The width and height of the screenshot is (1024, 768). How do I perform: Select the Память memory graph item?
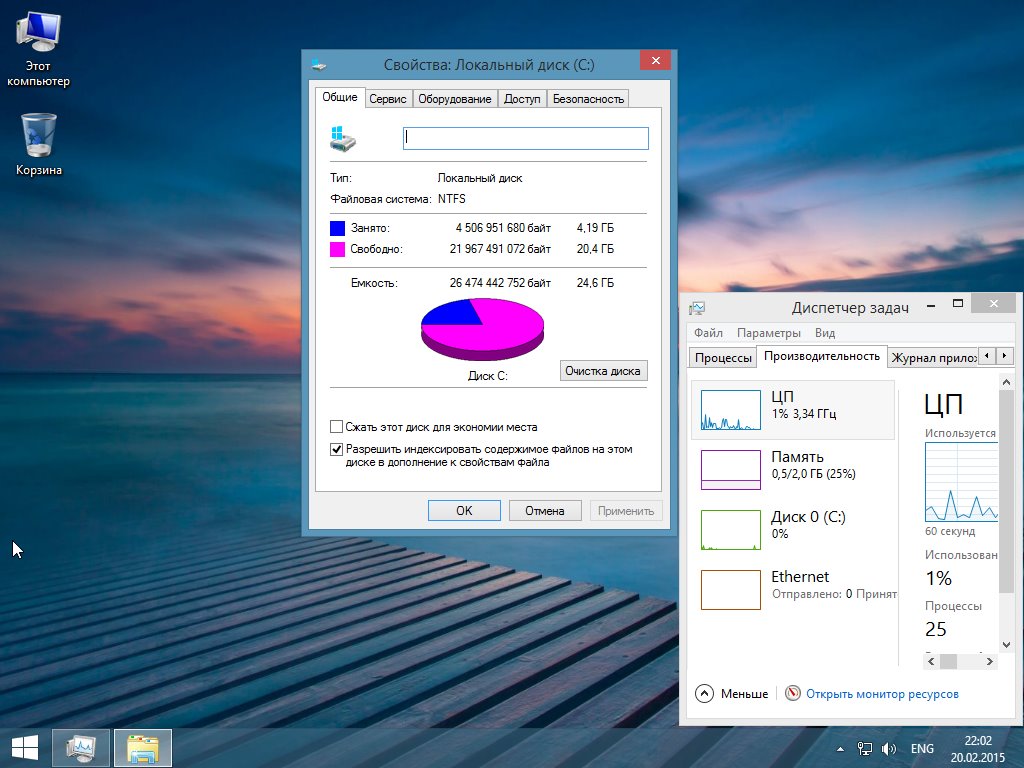click(x=731, y=470)
